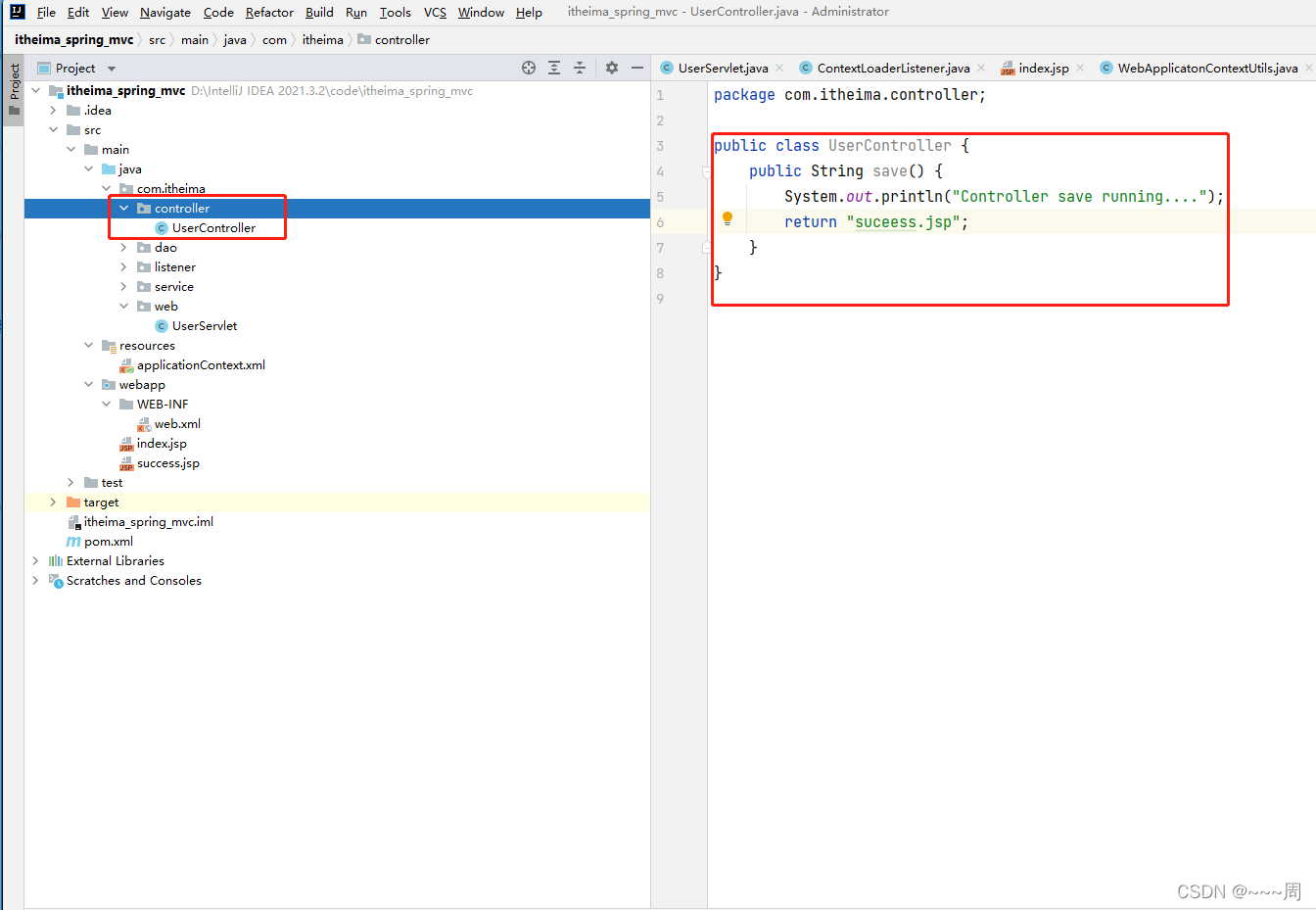
Task: Switch to ContextLoaderListener.java tab
Action: (893, 68)
